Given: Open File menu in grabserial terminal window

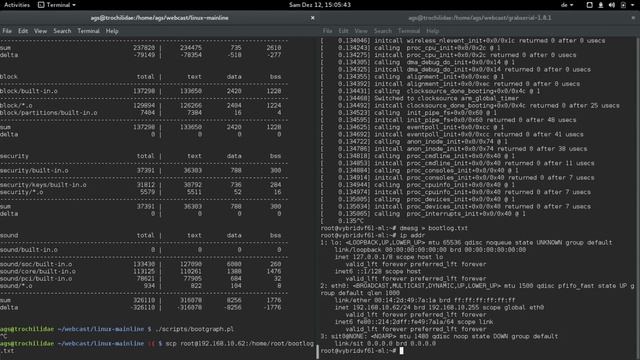Looking at the screenshot, I should point(327,31).
